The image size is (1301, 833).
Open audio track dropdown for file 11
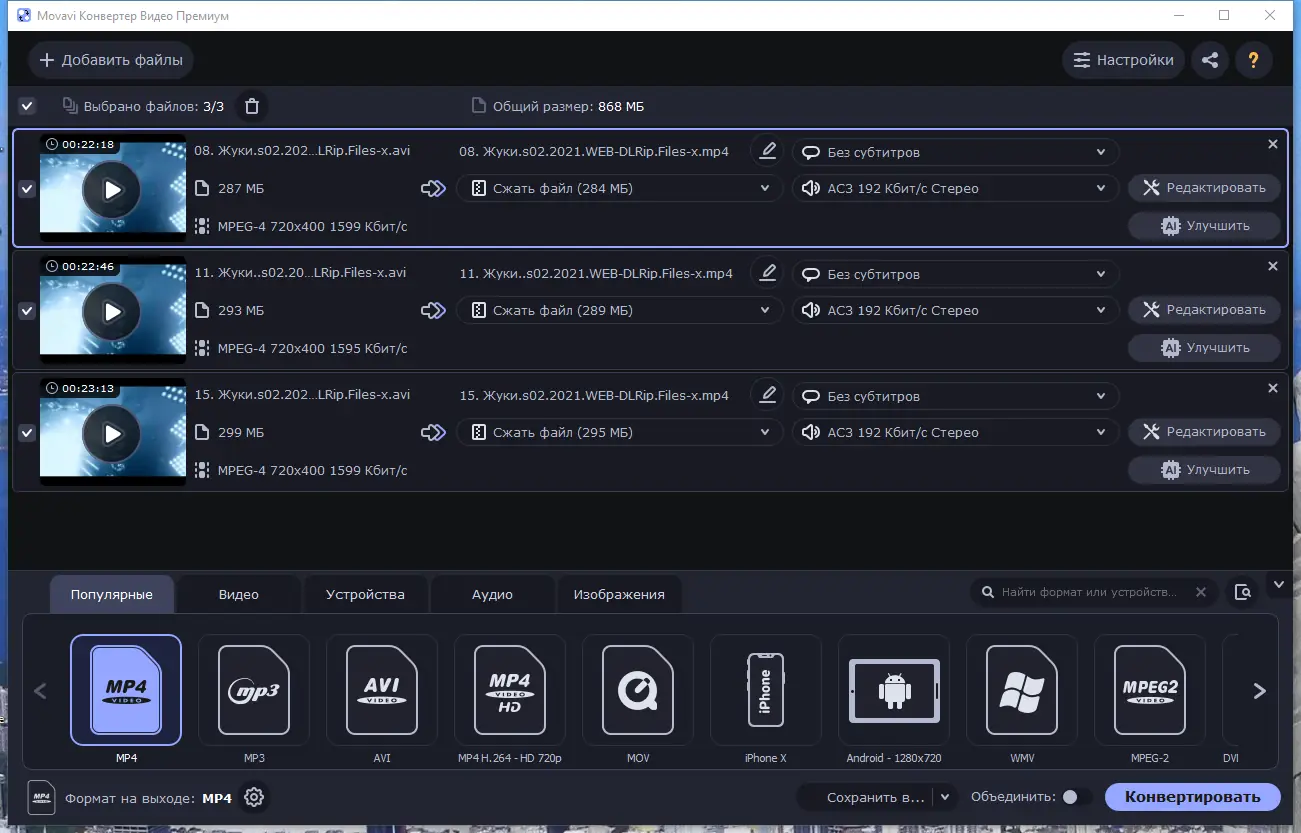(955, 310)
